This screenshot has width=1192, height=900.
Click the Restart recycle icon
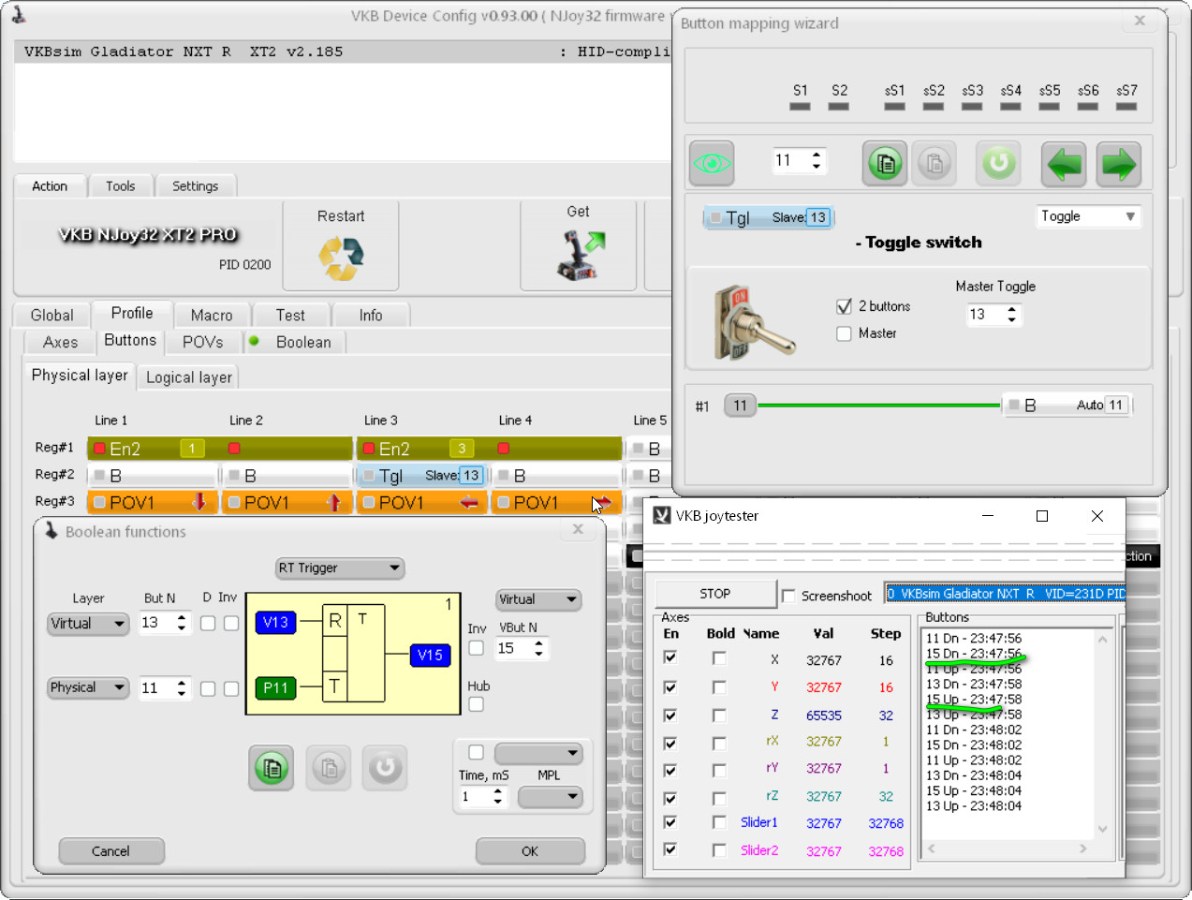(x=341, y=258)
